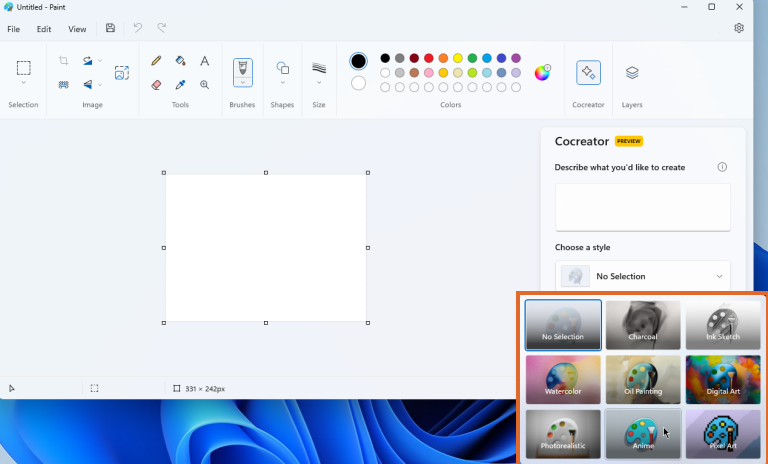The image size is (768, 464).
Task: Click the Crop image icon
Action: pyautogui.click(x=64, y=60)
